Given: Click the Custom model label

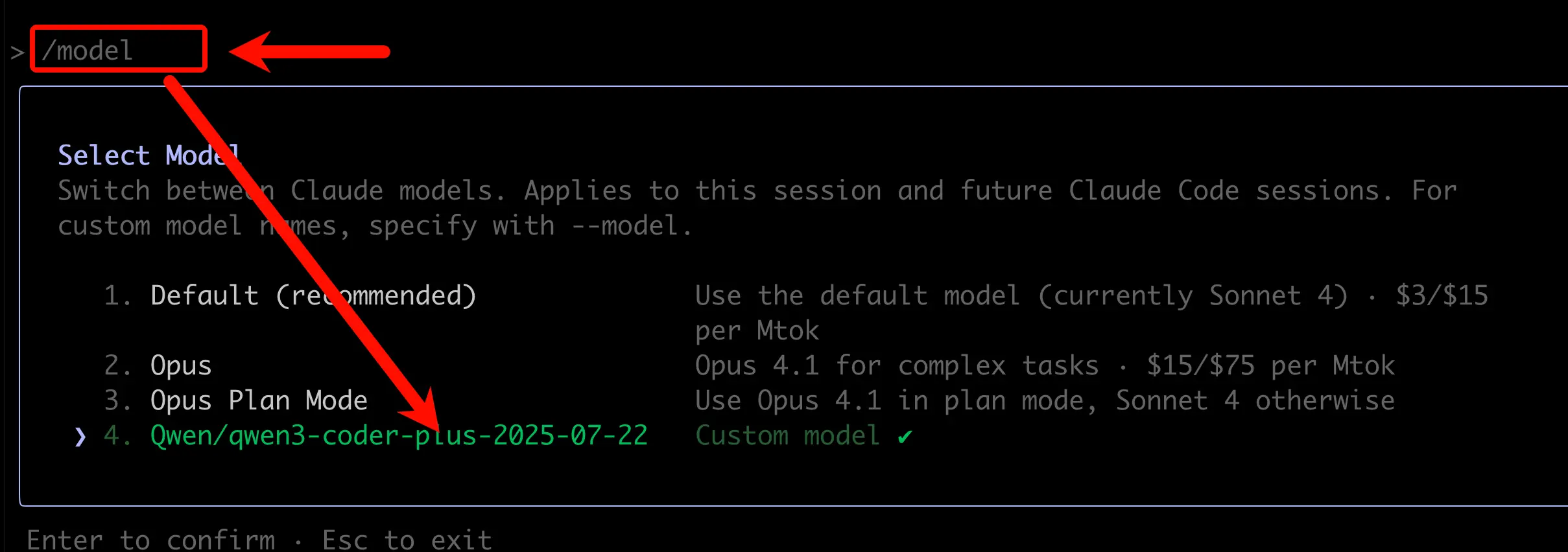Looking at the screenshot, I should [x=787, y=436].
